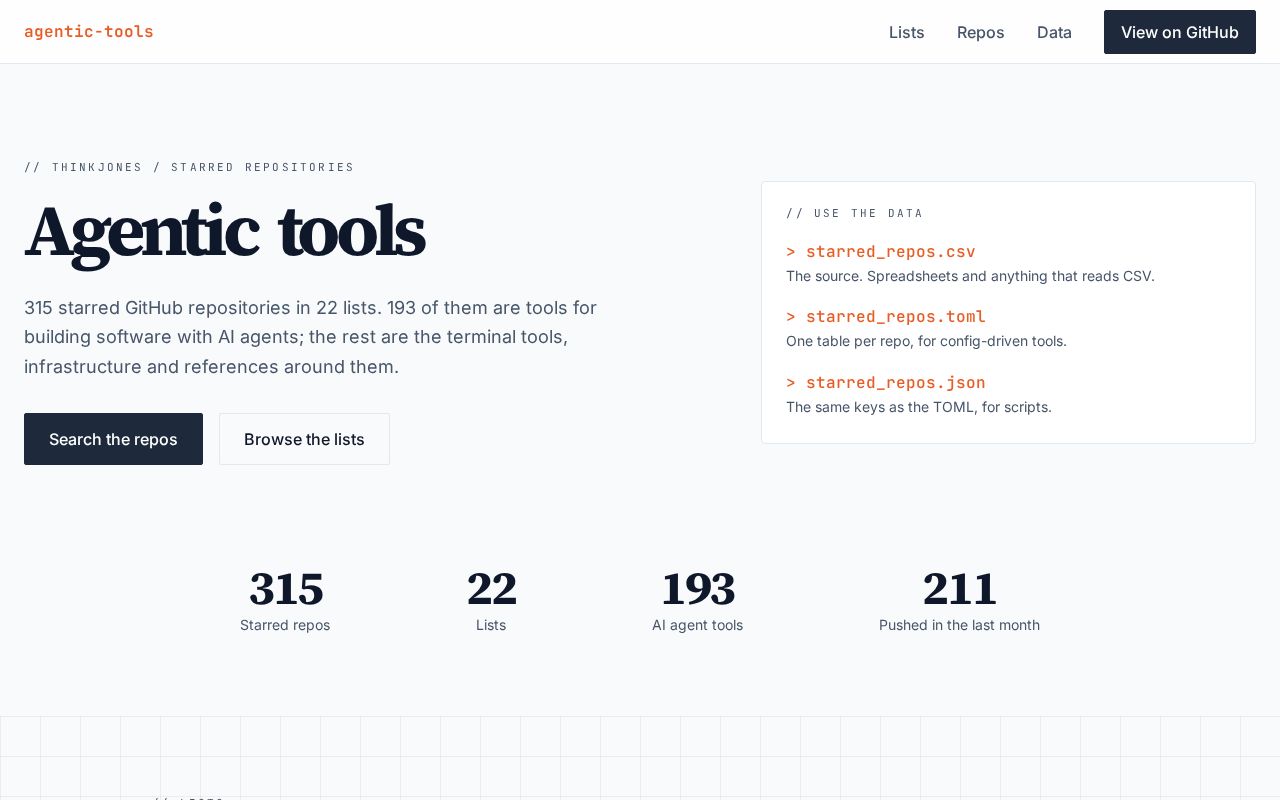This screenshot has width=1280, height=800.
Task: Click the View on GitHub button
Action: pos(1180,32)
